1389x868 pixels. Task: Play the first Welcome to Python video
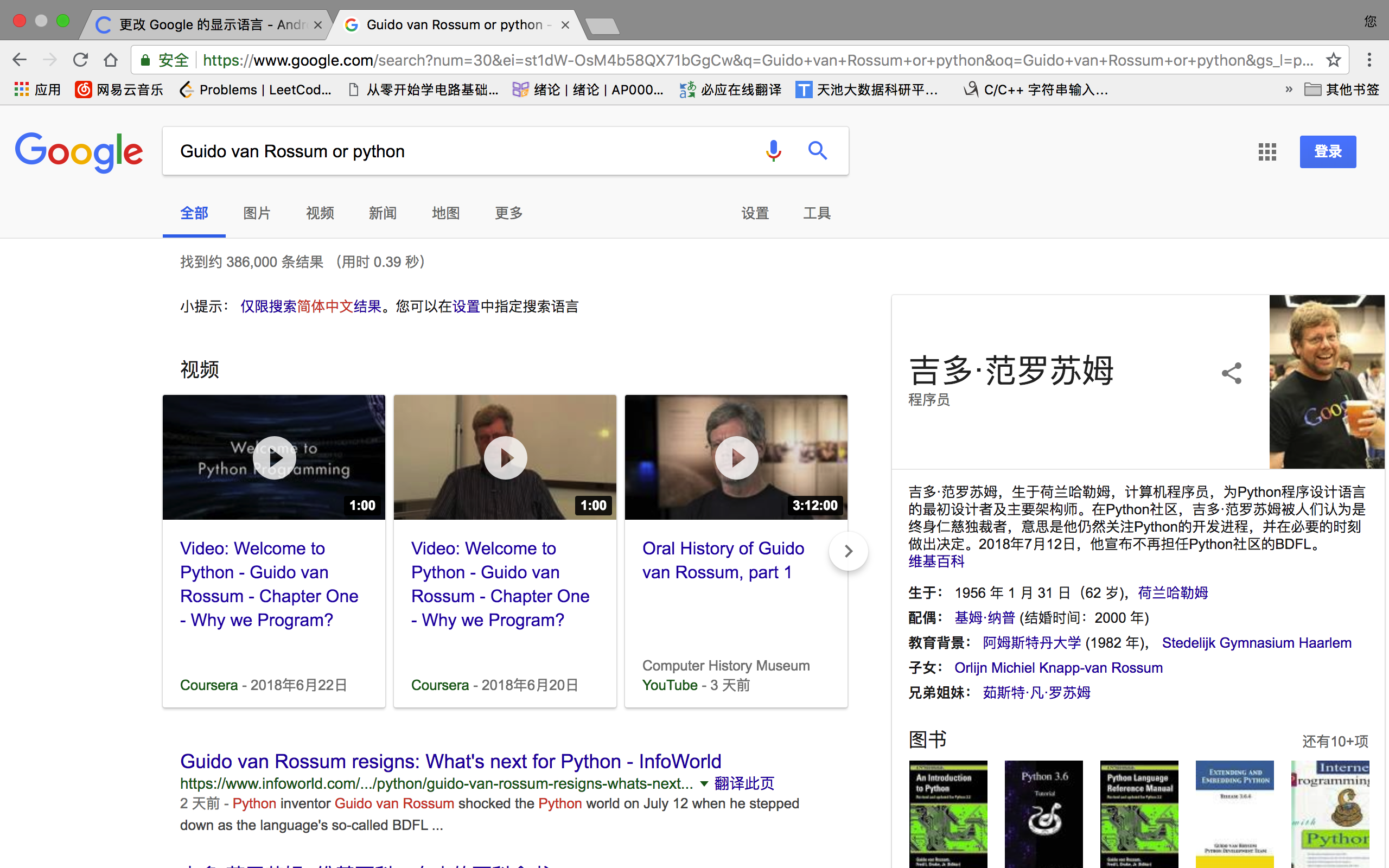[x=274, y=457]
